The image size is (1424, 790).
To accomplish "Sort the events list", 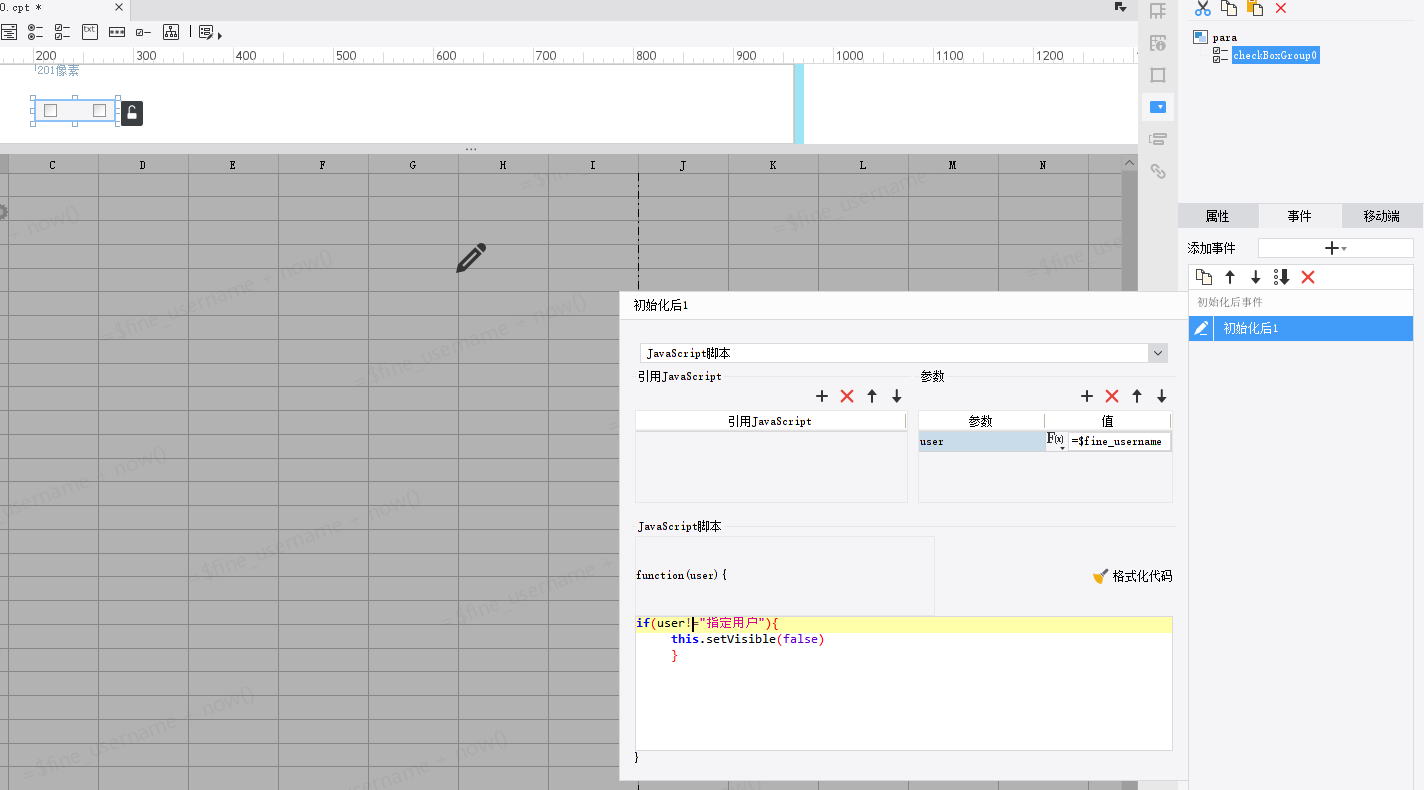I will (1282, 277).
